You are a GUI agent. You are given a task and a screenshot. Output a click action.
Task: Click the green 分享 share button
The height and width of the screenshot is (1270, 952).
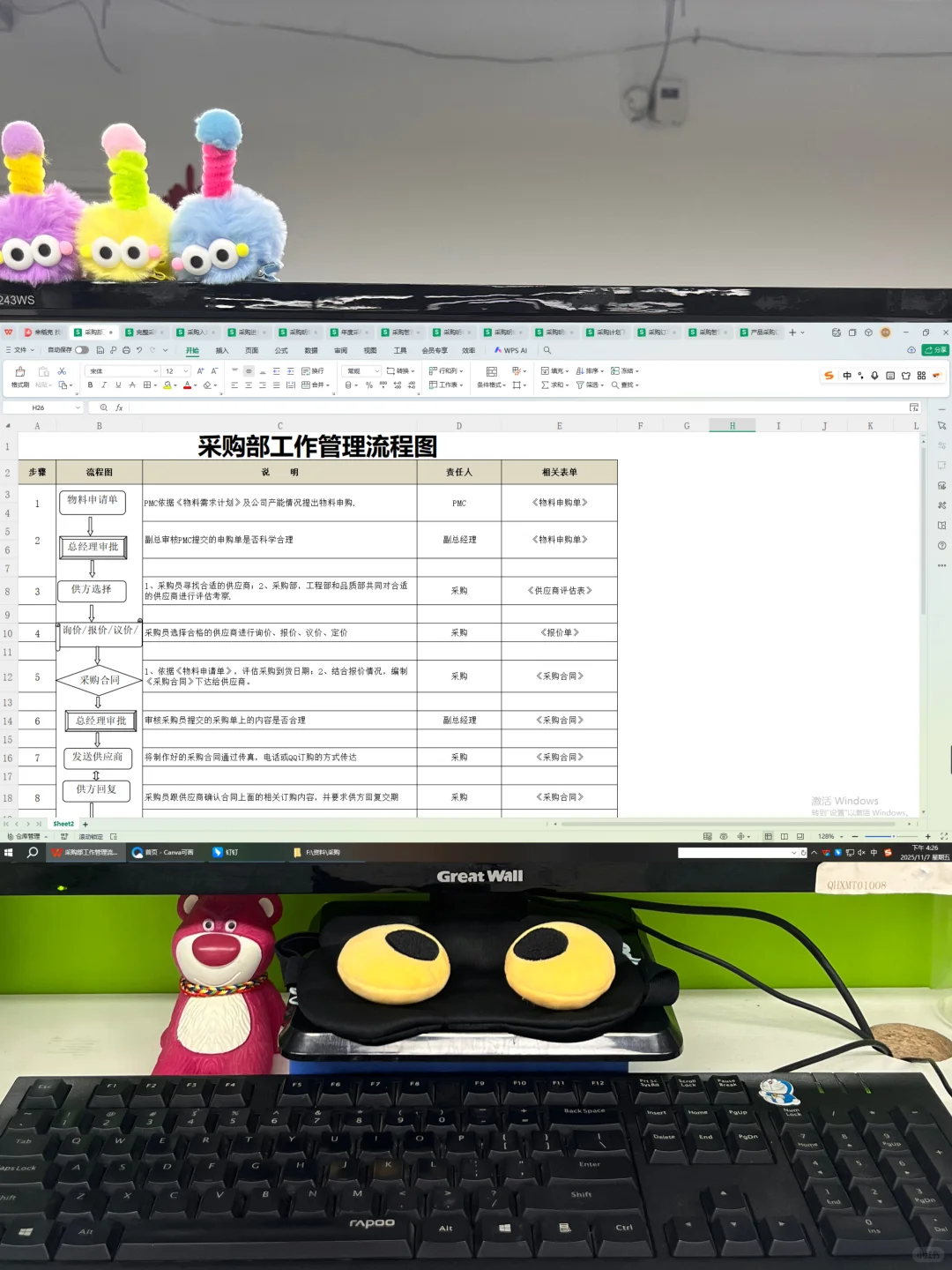pos(935,349)
